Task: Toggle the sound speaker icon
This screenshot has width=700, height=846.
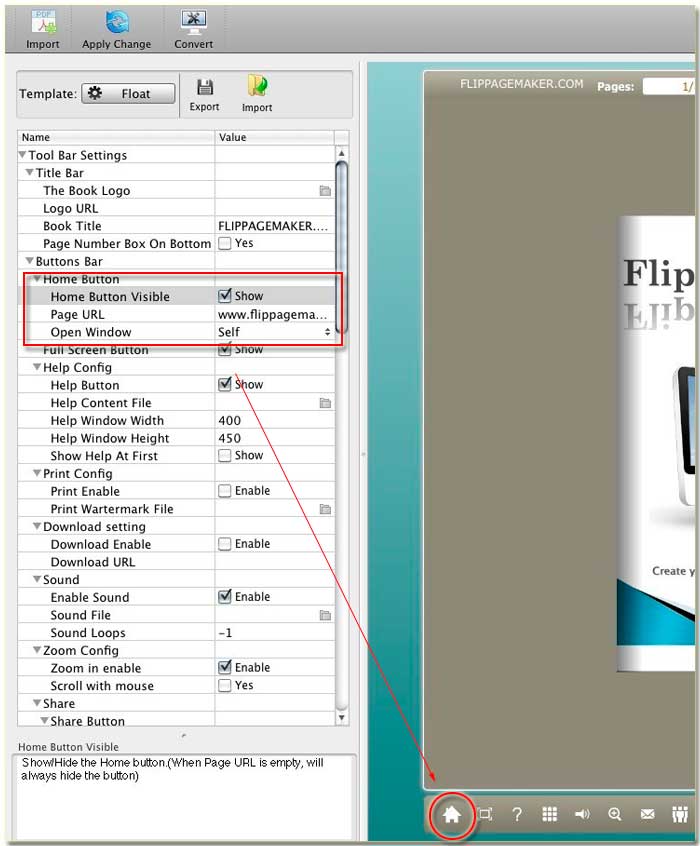Action: pyautogui.click(x=582, y=814)
